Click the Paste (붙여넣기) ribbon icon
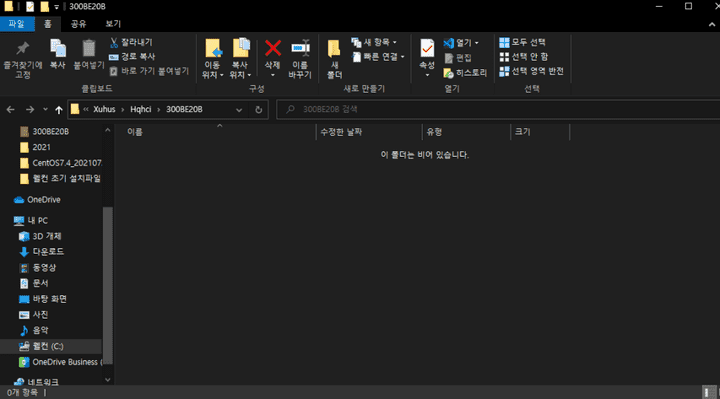Viewport: 720px width, 399px height. 89,54
